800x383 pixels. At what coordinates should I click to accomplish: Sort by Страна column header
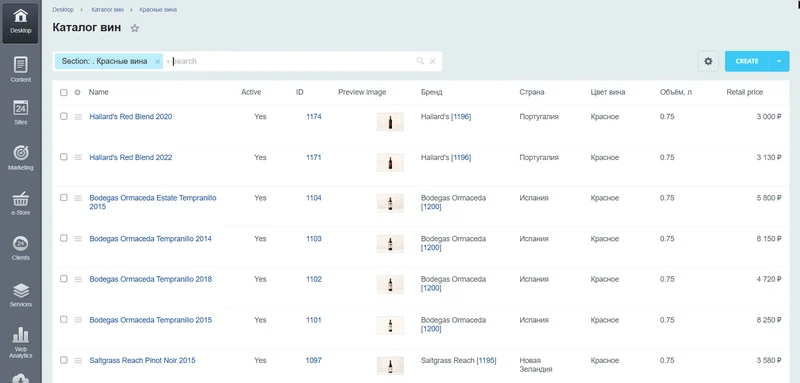[x=532, y=92]
